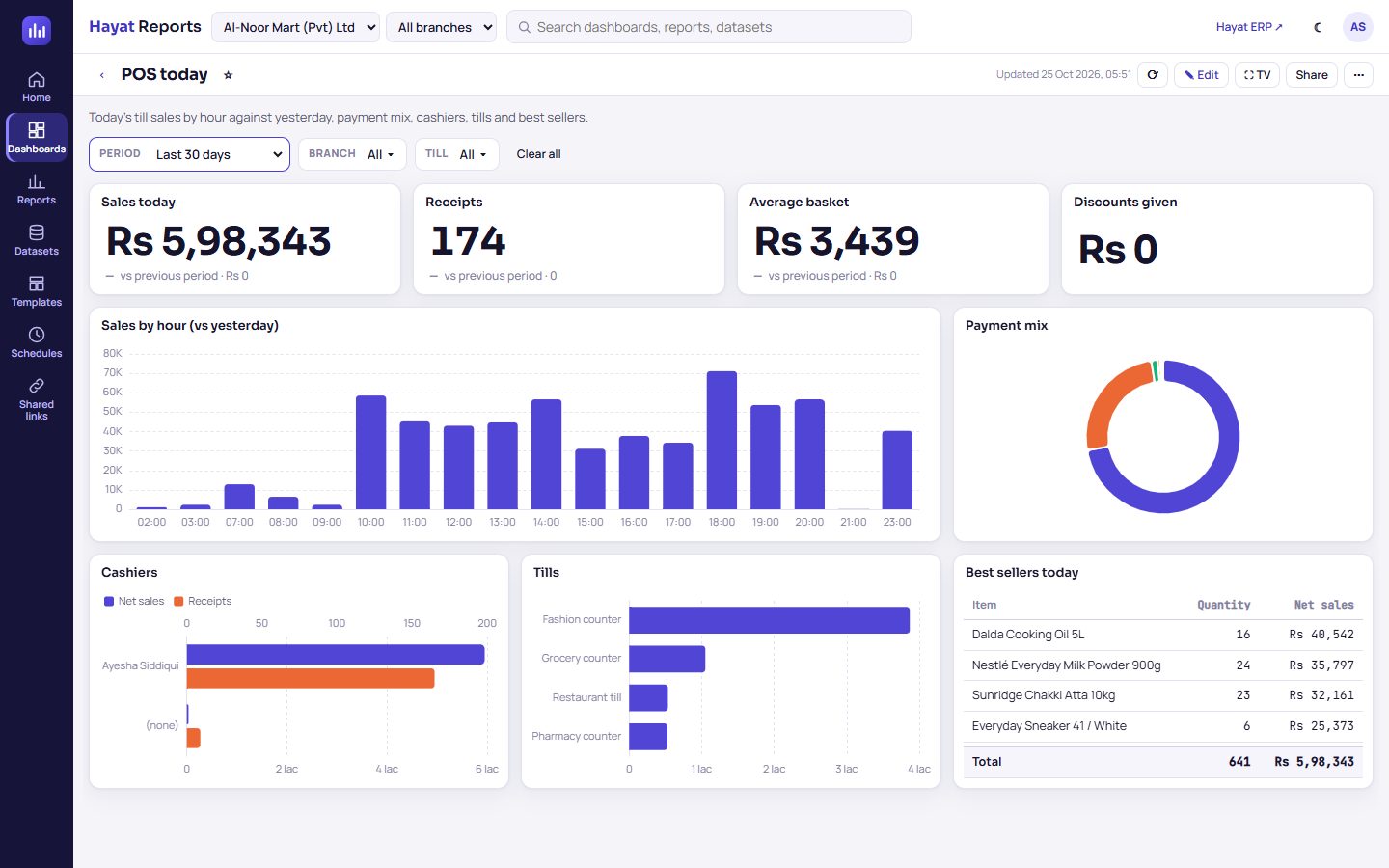Select Sunridge Chakki Atta 10kg row

(x=1162, y=695)
